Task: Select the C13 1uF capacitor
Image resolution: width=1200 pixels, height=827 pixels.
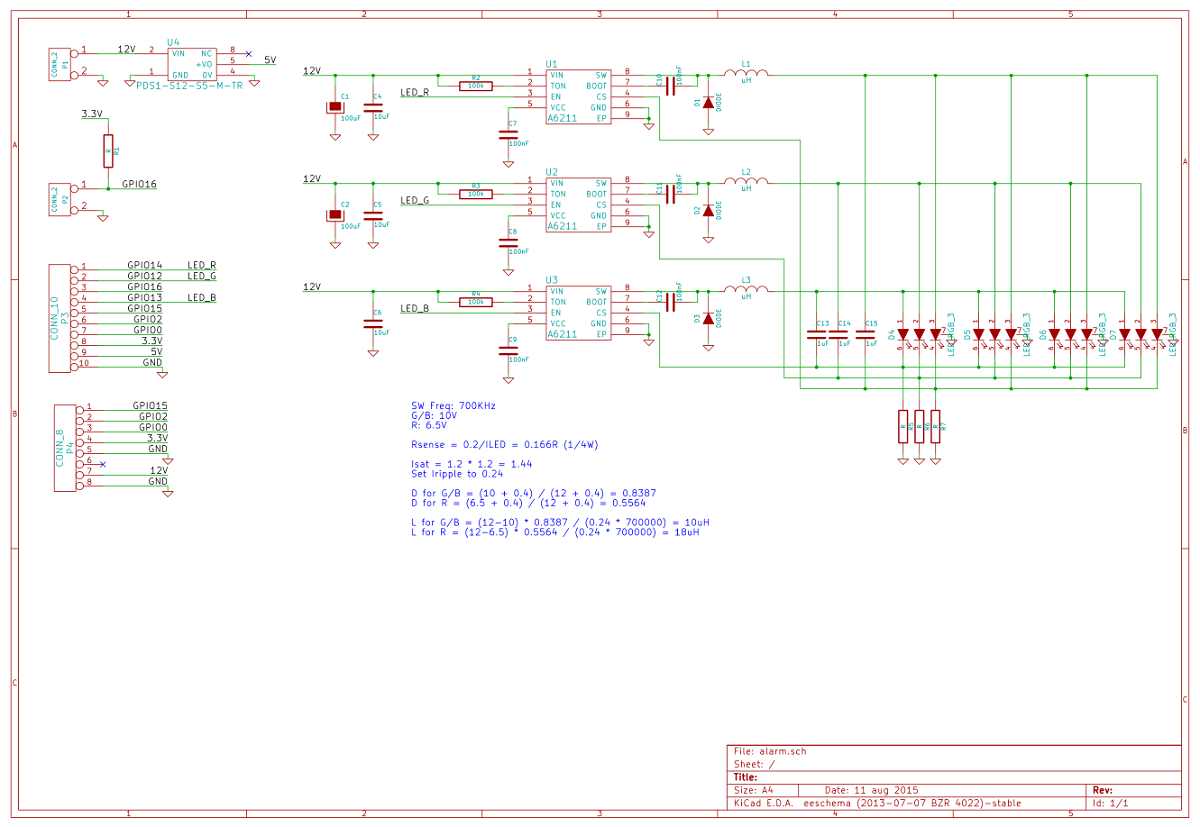Action: tap(817, 334)
